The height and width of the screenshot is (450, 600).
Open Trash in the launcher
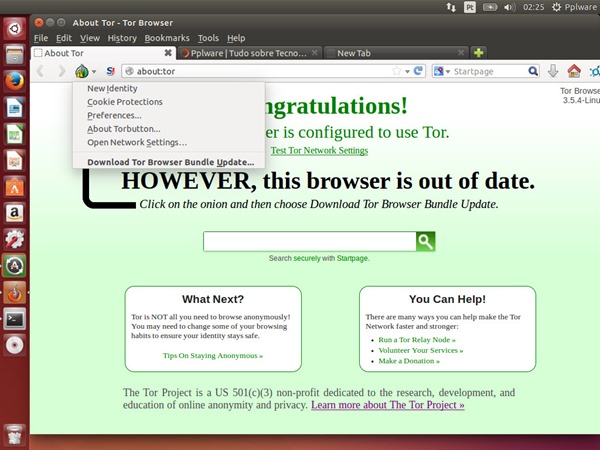(15, 436)
